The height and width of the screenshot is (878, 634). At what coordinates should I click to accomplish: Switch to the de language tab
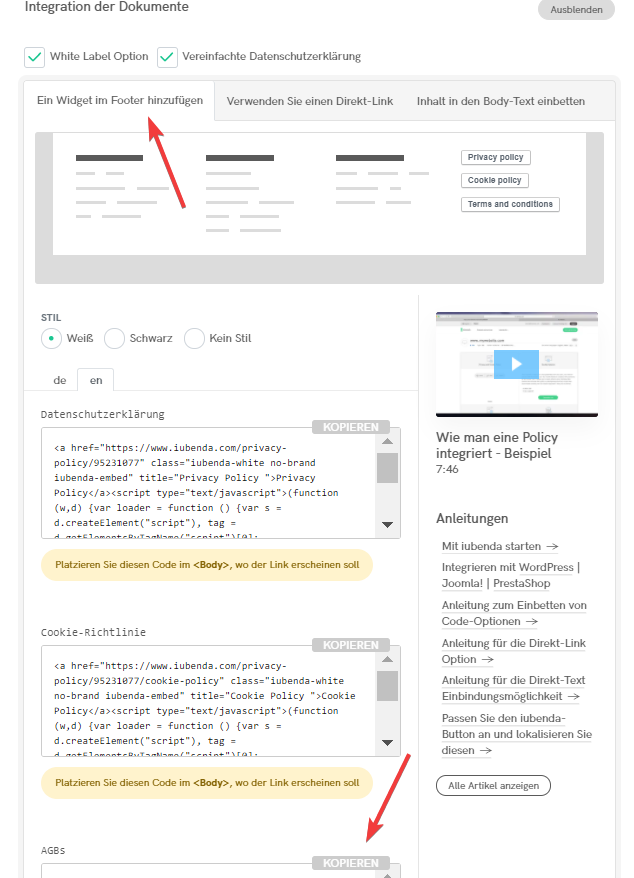pyautogui.click(x=60, y=380)
